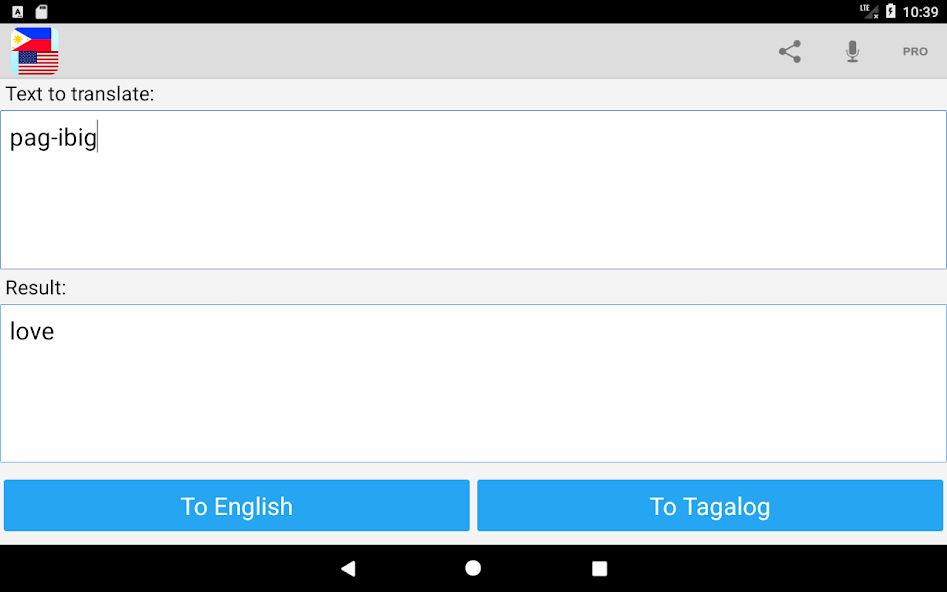Translate text with To English button
This screenshot has height=592, width=947.
(237, 506)
